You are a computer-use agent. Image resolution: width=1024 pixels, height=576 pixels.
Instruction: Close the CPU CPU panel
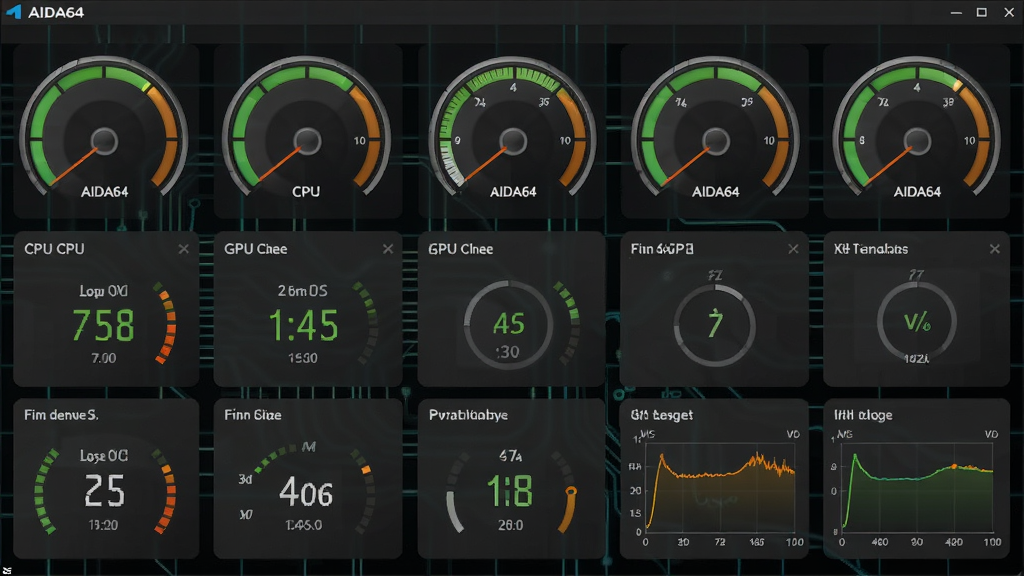[x=184, y=249]
